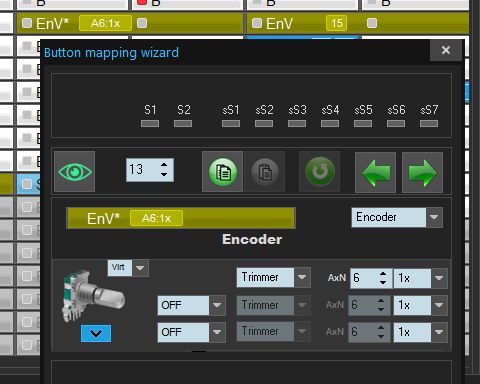Click the AxN axis number field showing 6
The width and height of the screenshot is (480, 384).
click(364, 278)
